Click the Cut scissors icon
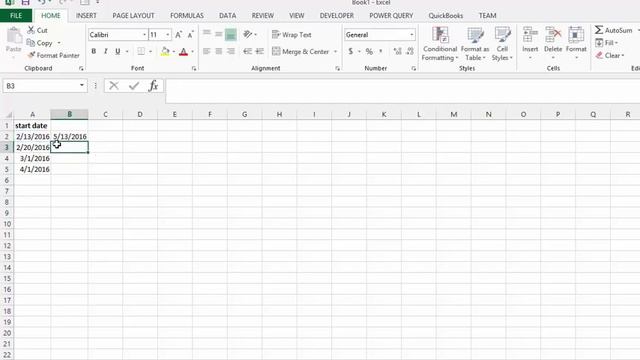Viewport: 640px width, 360px height. [31, 30]
